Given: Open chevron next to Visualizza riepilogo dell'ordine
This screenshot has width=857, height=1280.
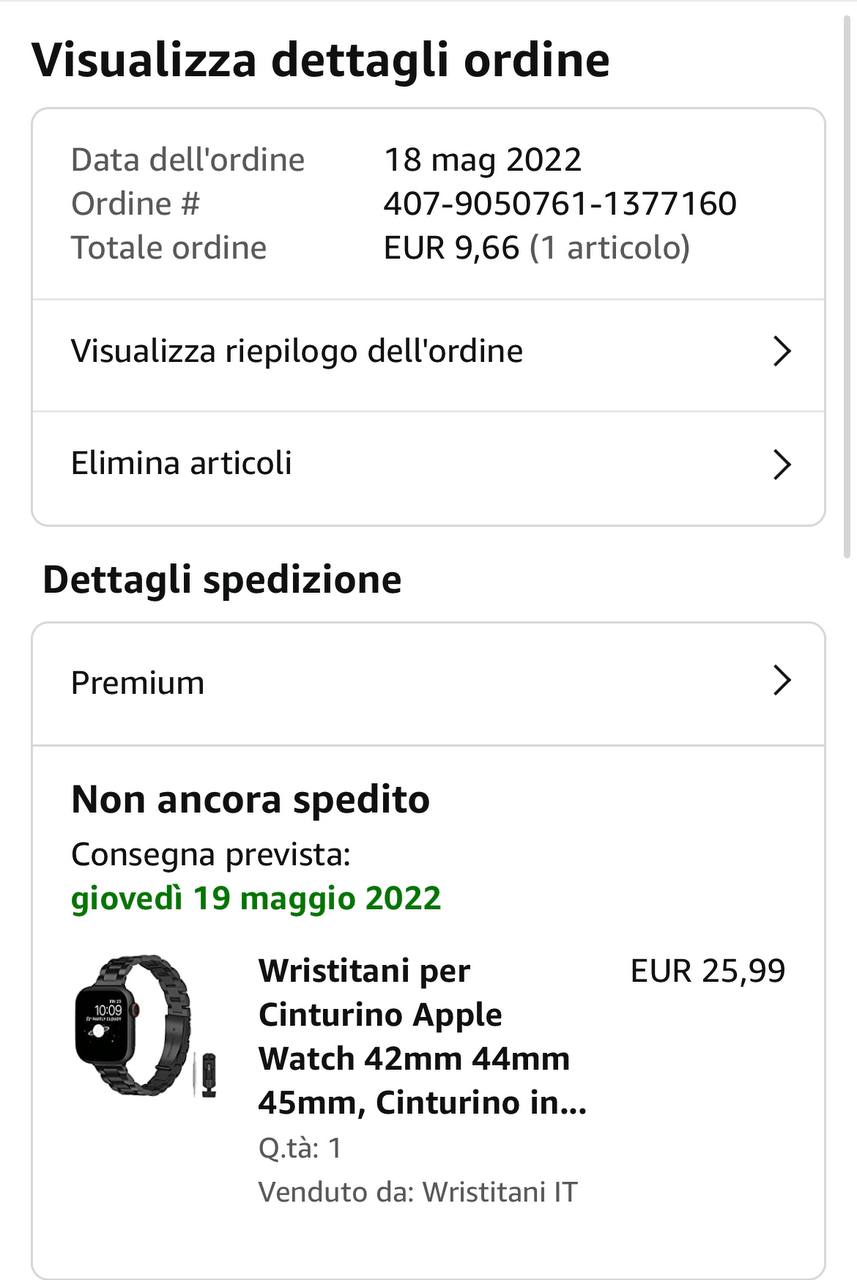Looking at the screenshot, I should 782,352.
